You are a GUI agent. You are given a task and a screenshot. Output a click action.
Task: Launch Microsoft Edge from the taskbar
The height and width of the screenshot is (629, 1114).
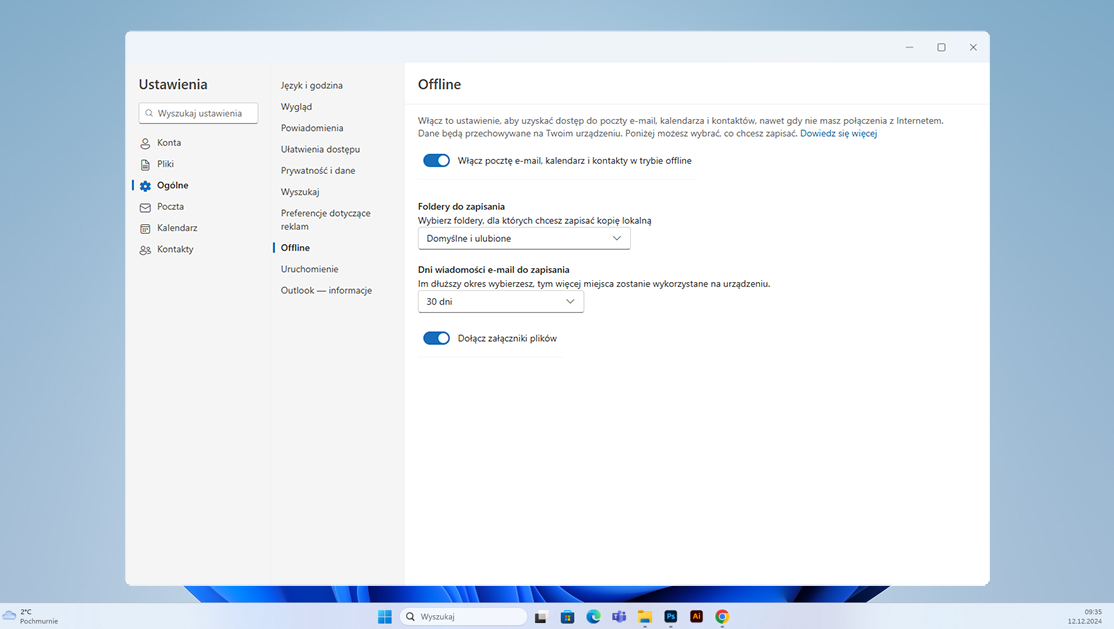click(x=593, y=616)
